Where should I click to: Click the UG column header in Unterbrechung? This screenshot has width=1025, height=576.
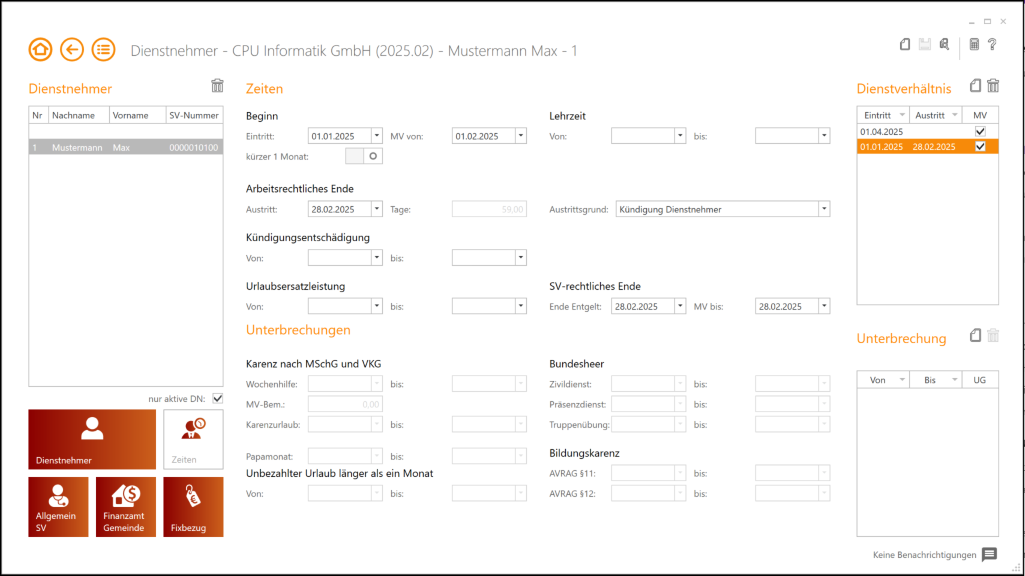click(980, 380)
